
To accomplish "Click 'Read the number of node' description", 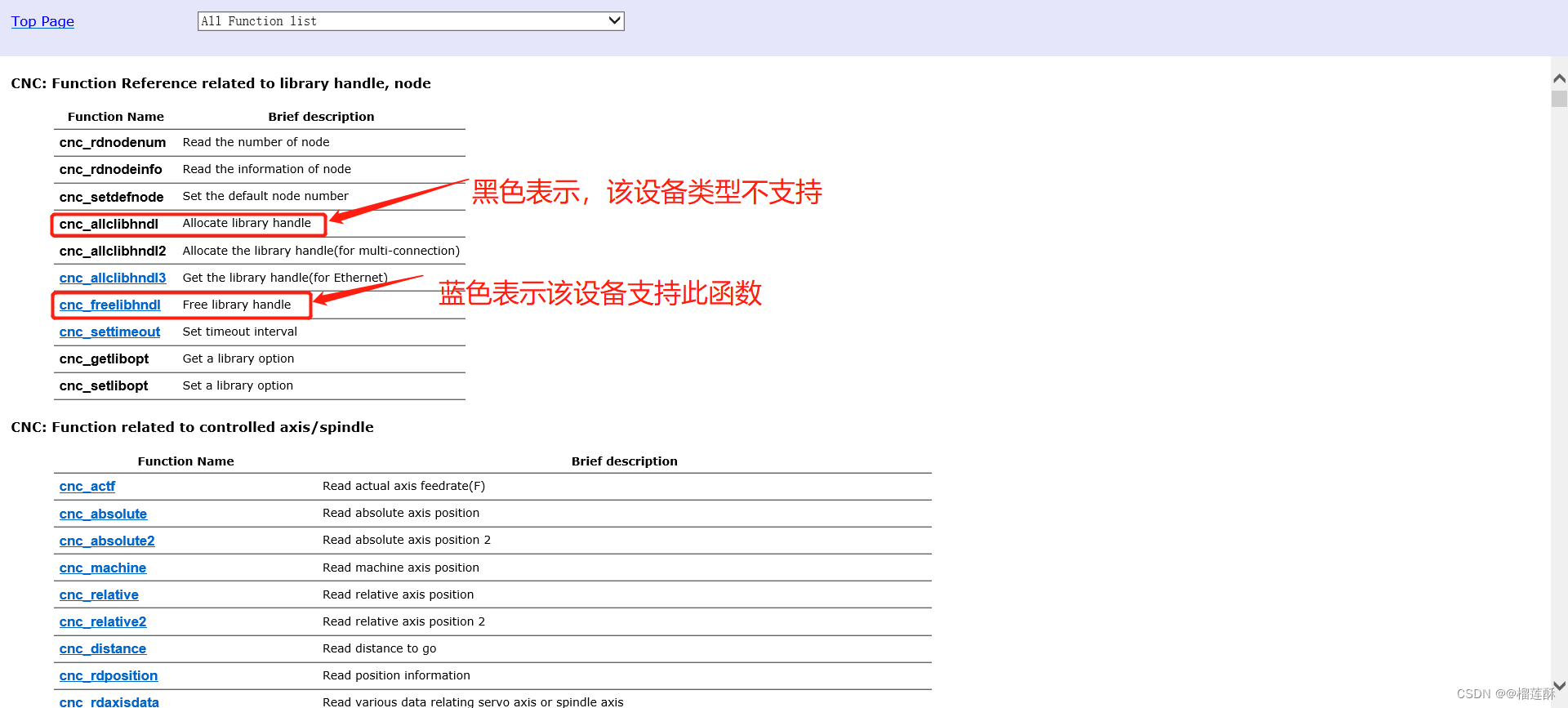I will (256, 142).
